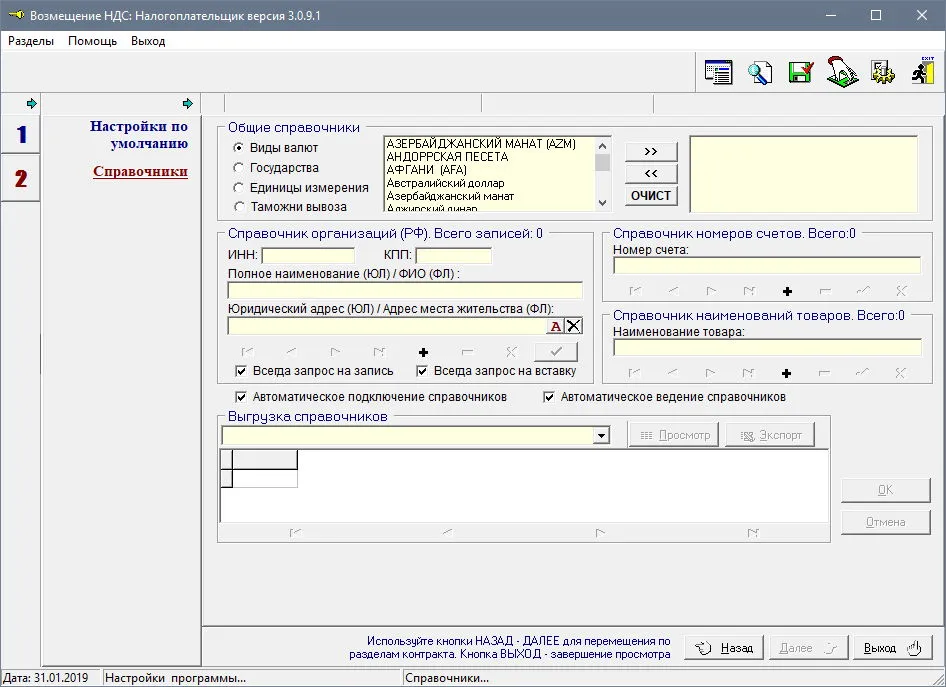946x687 pixels.
Task: Expand the Выгрузка справочников dropdown
Action: coord(601,435)
